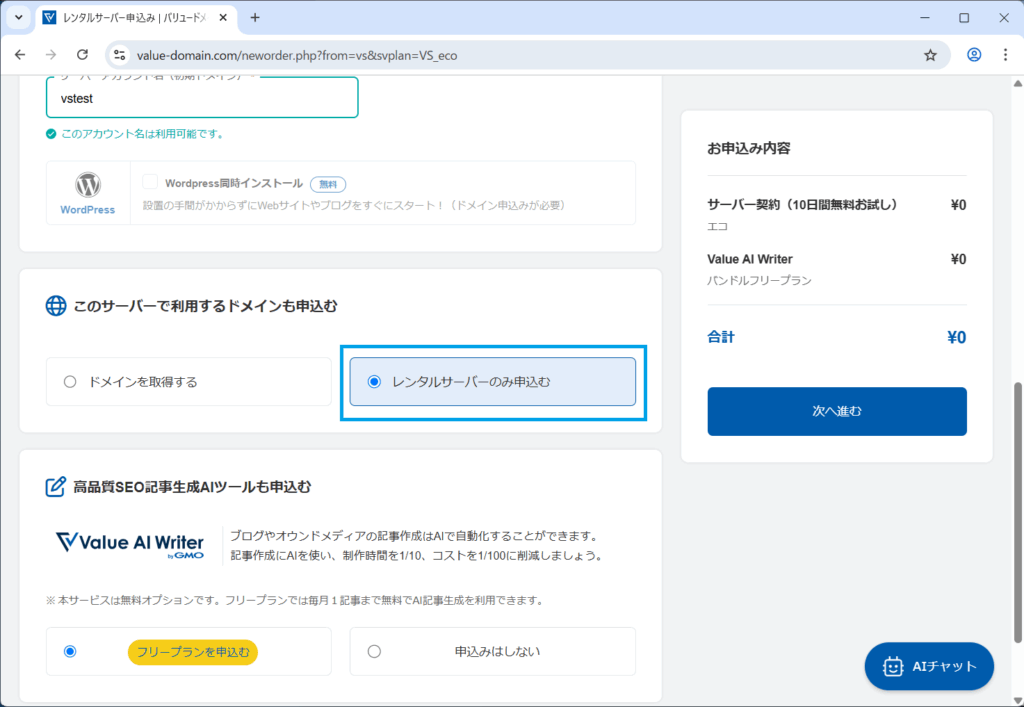1024x707 pixels.
Task: Enable WordPress simultaneous install checkbox
Action: [150, 182]
